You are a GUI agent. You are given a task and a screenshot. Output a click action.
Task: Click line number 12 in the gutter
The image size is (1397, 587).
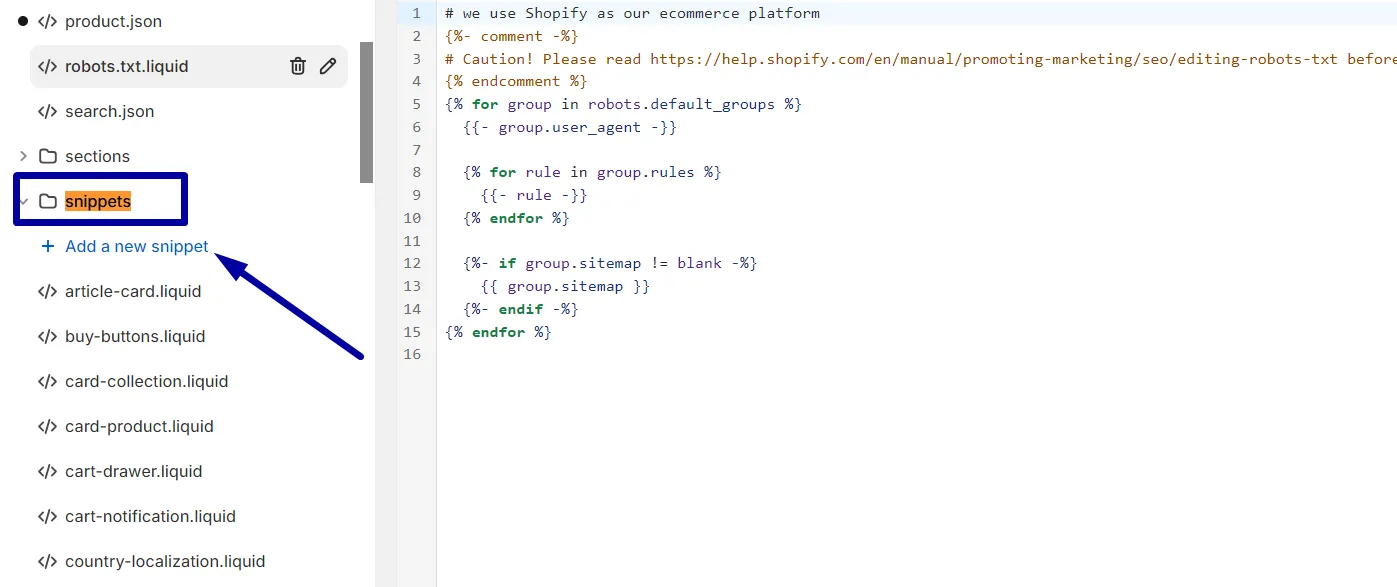[x=413, y=263]
